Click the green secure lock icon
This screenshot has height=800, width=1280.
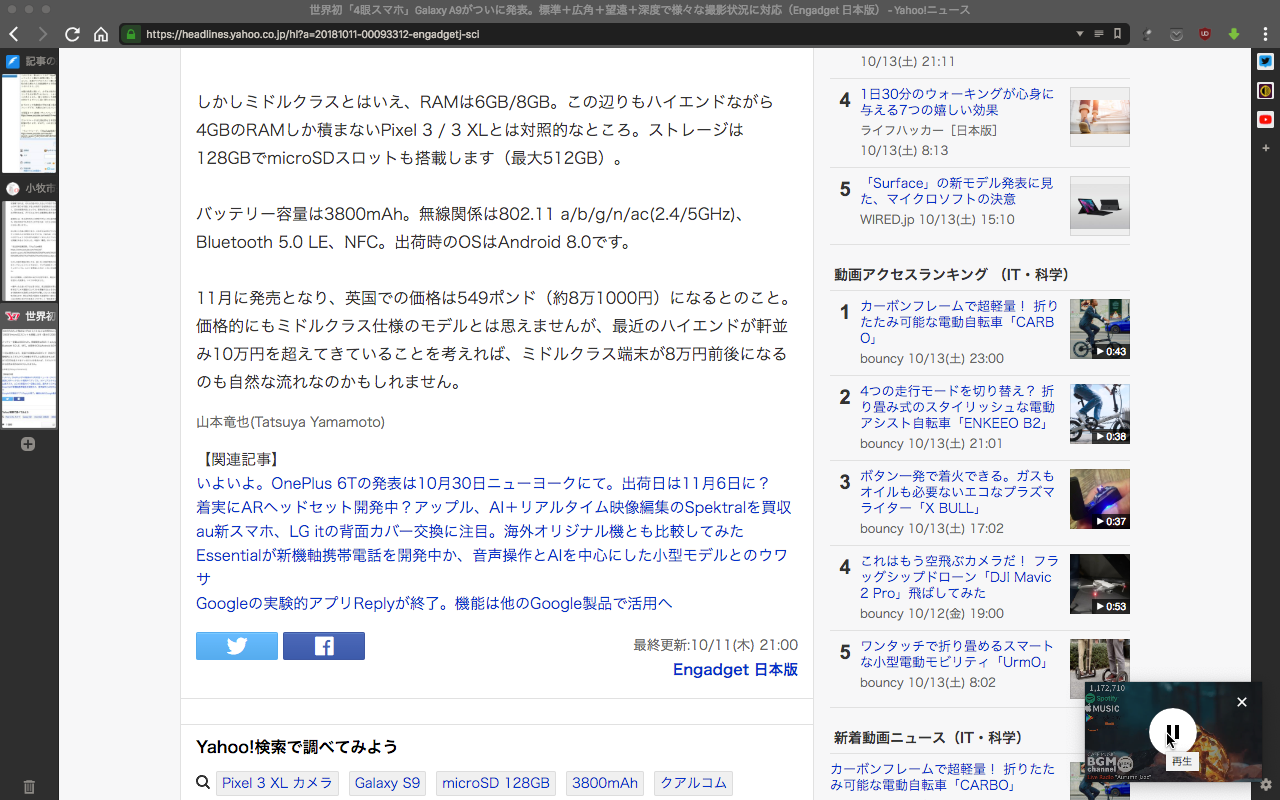[131, 34]
